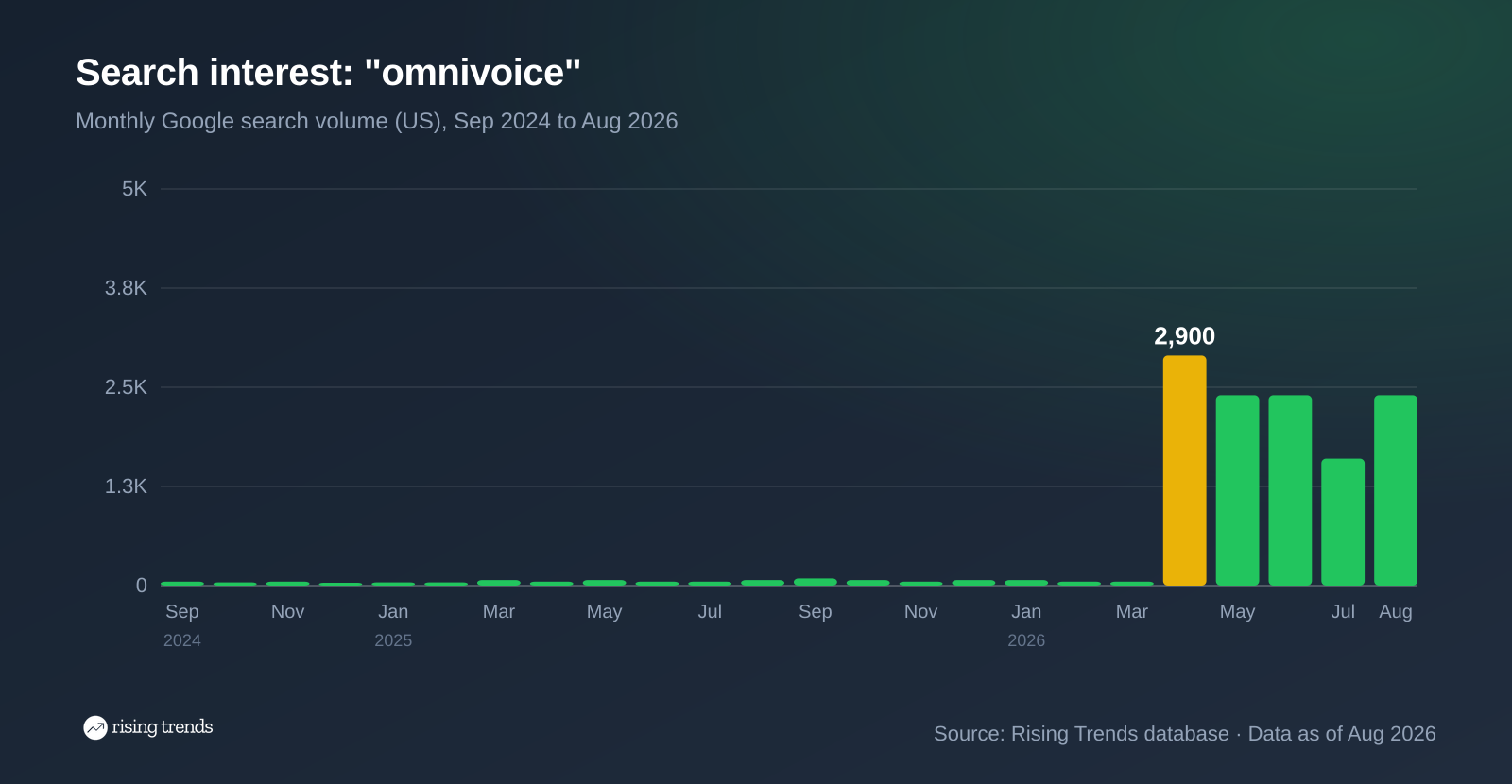Click the 2.5K y-axis label
The image size is (1512, 784).
pos(126,387)
